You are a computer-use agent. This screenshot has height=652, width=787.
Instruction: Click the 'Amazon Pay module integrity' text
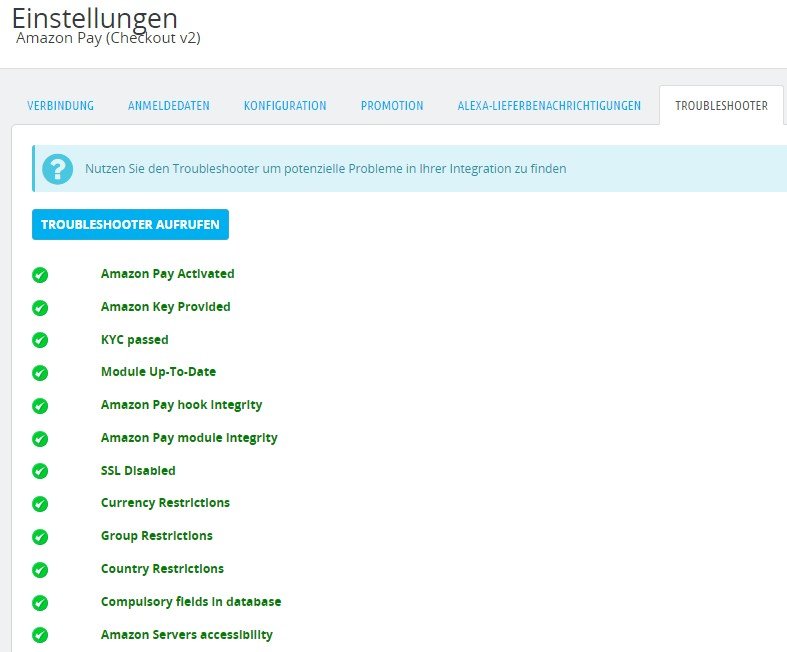tap(189, 438)
